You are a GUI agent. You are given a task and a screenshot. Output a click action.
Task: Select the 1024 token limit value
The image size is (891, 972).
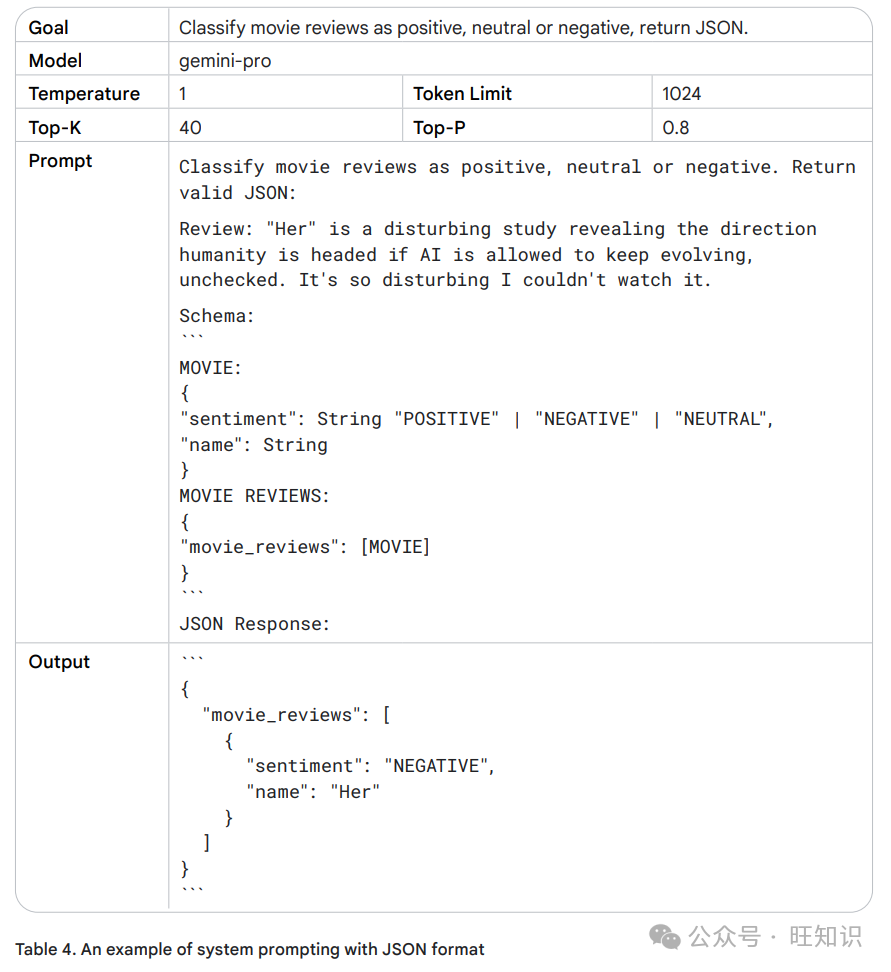681,94
